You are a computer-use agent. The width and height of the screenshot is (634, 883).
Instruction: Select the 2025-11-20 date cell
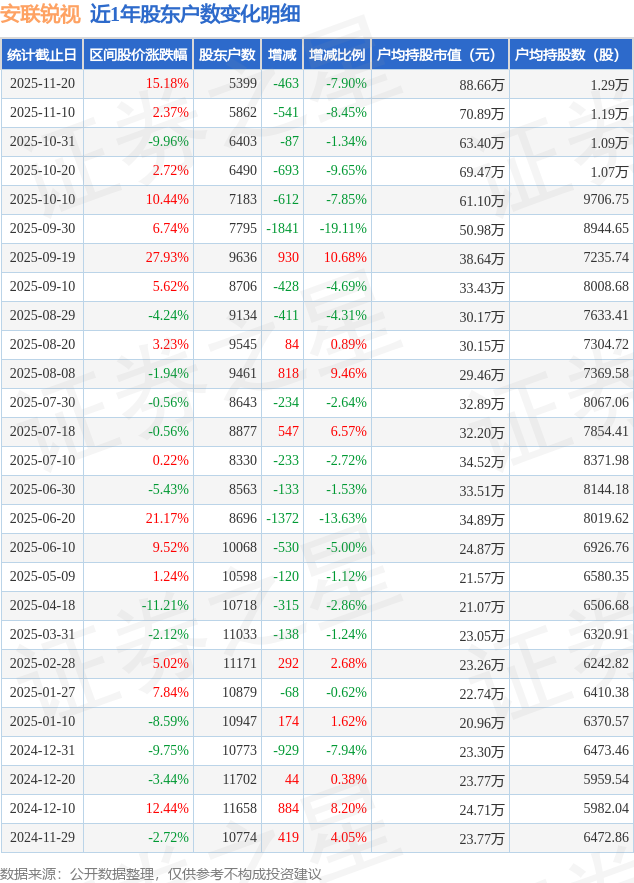point(42,84)
